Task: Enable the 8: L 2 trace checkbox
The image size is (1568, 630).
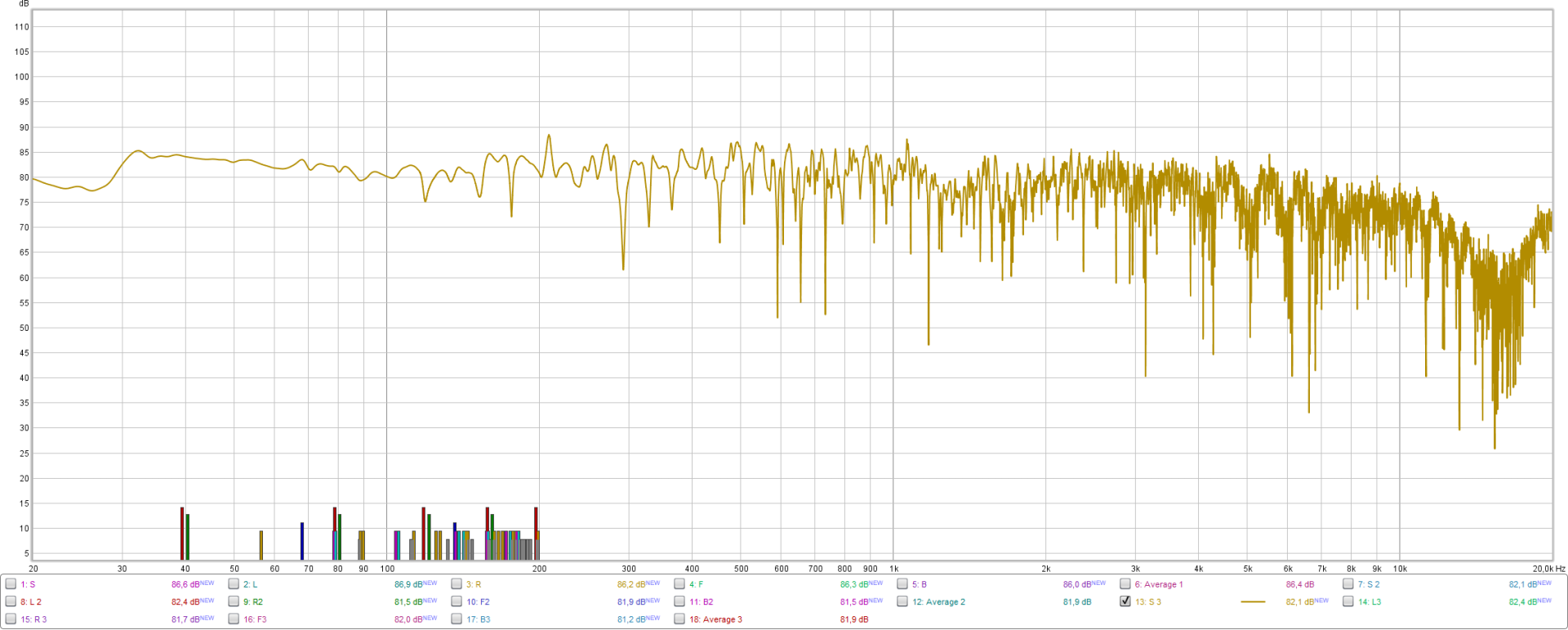Action: [x=11, y=601]
